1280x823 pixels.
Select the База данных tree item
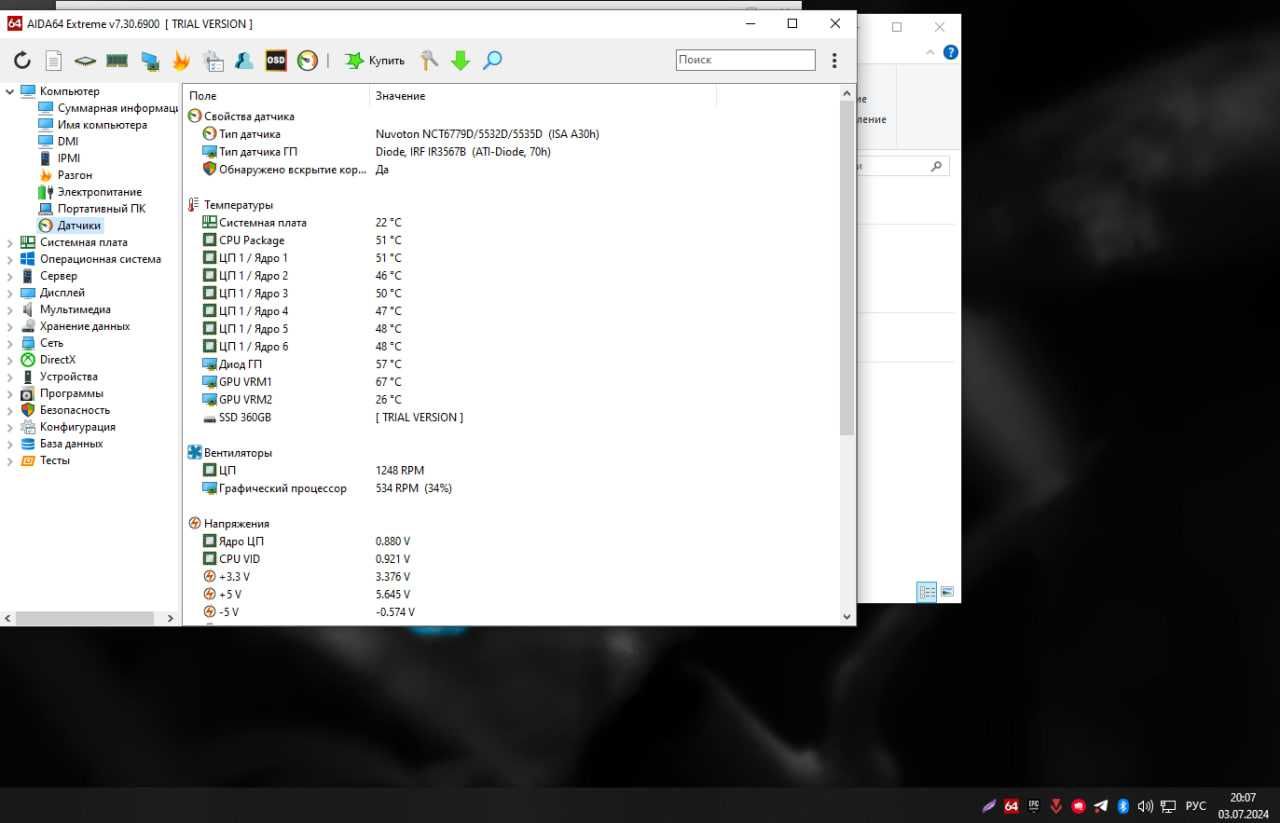coord(62,444)
